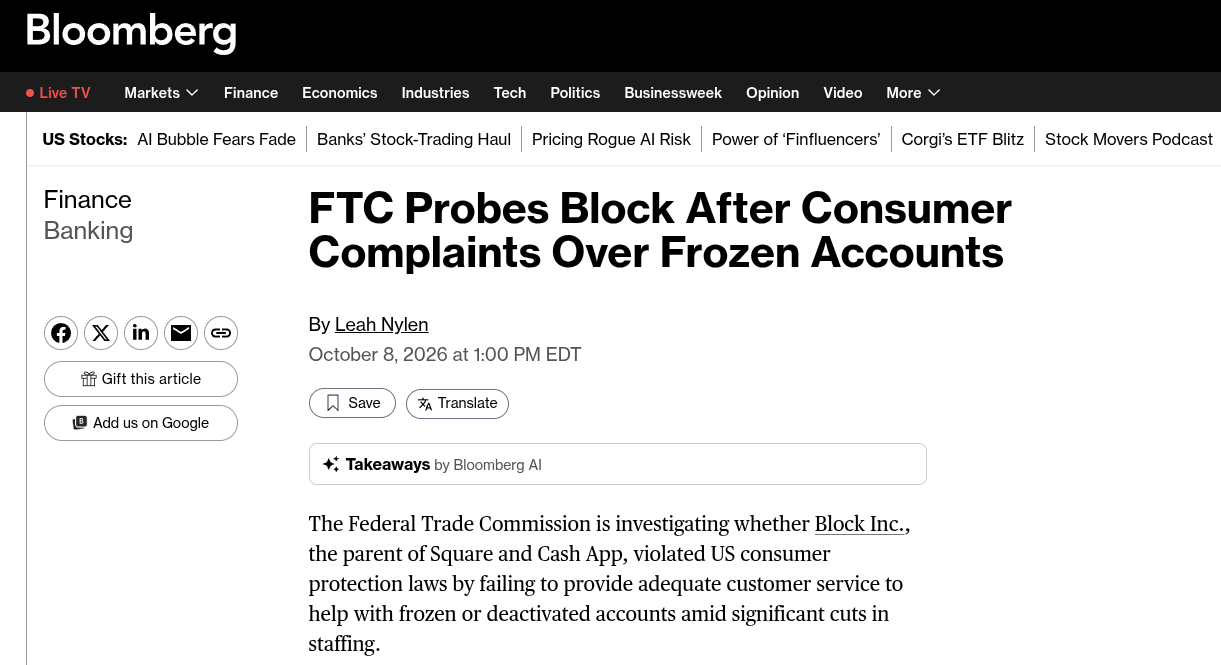Go to the Tech section
The image size is (1221, 665).
510,93
